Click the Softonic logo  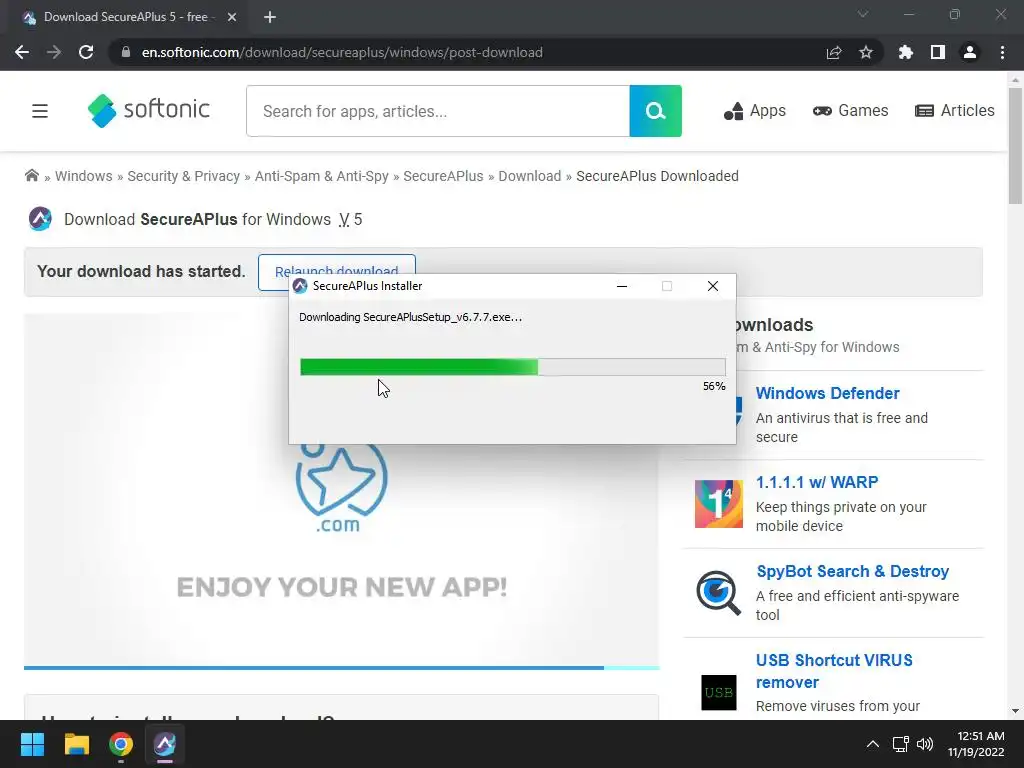click(149, 110)
